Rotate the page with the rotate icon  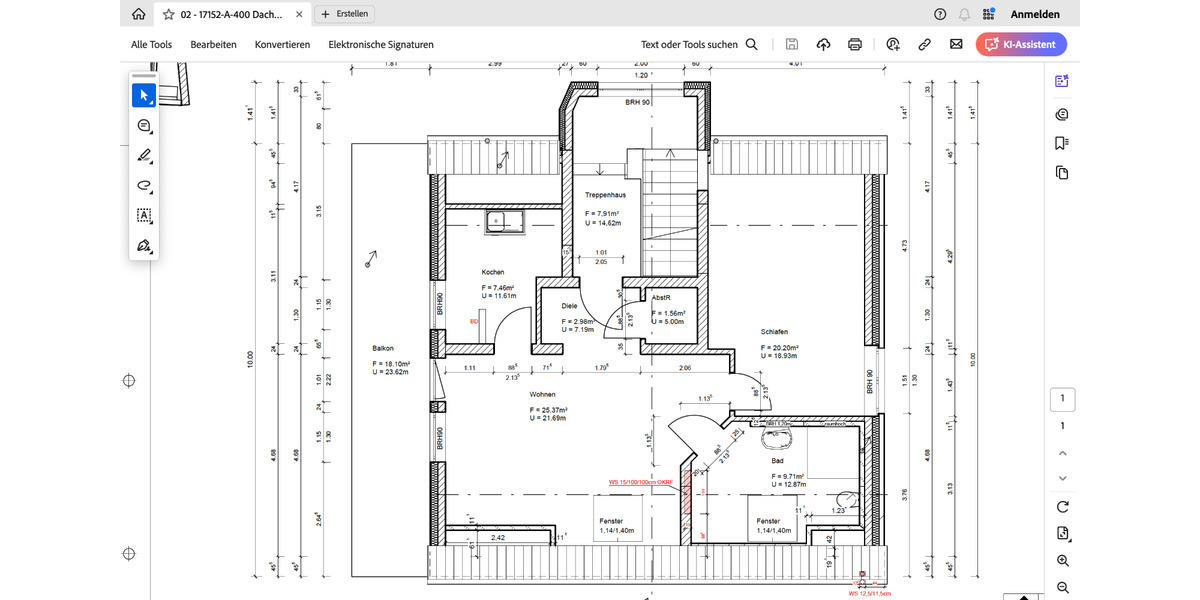1061,506
